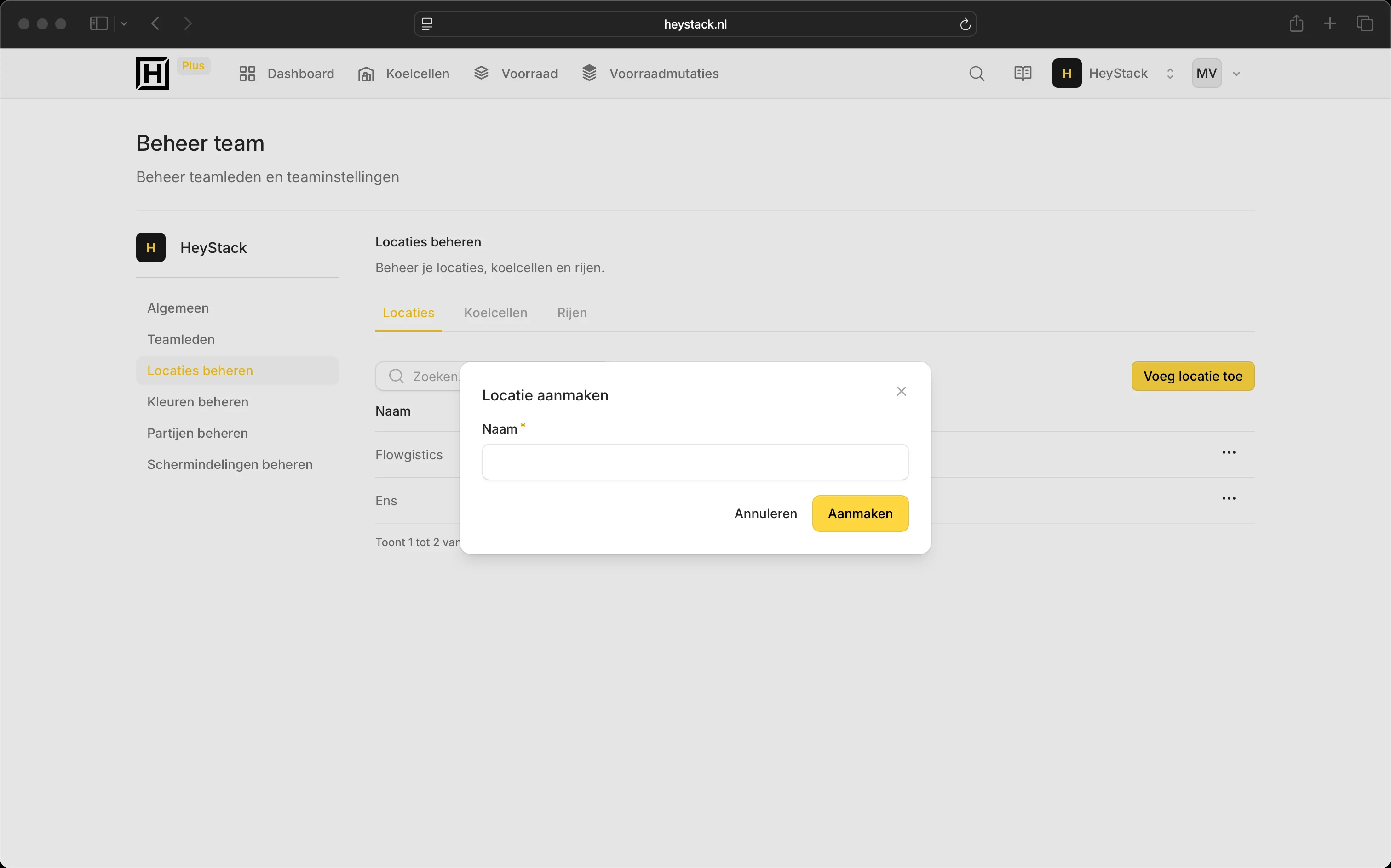The image size is (1391, 868).
Task: Click the Zoeken search field
Action: (419, 377)
